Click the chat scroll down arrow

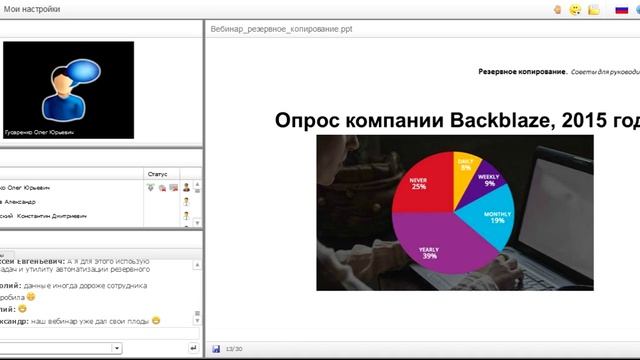[197, 321]
